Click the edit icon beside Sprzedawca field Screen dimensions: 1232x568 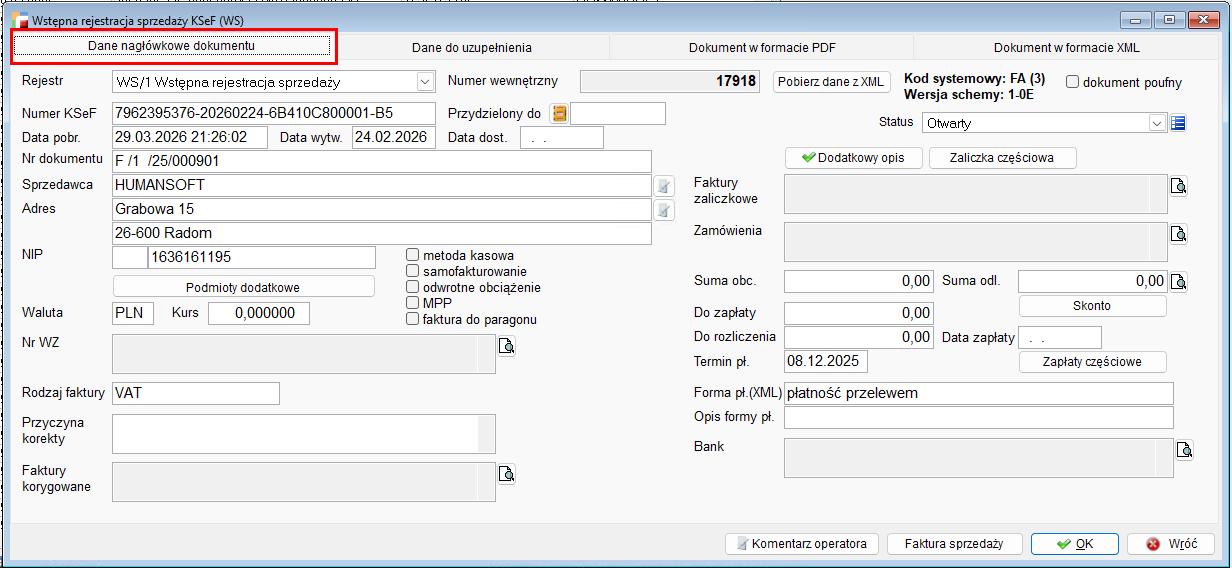(662, 186)
